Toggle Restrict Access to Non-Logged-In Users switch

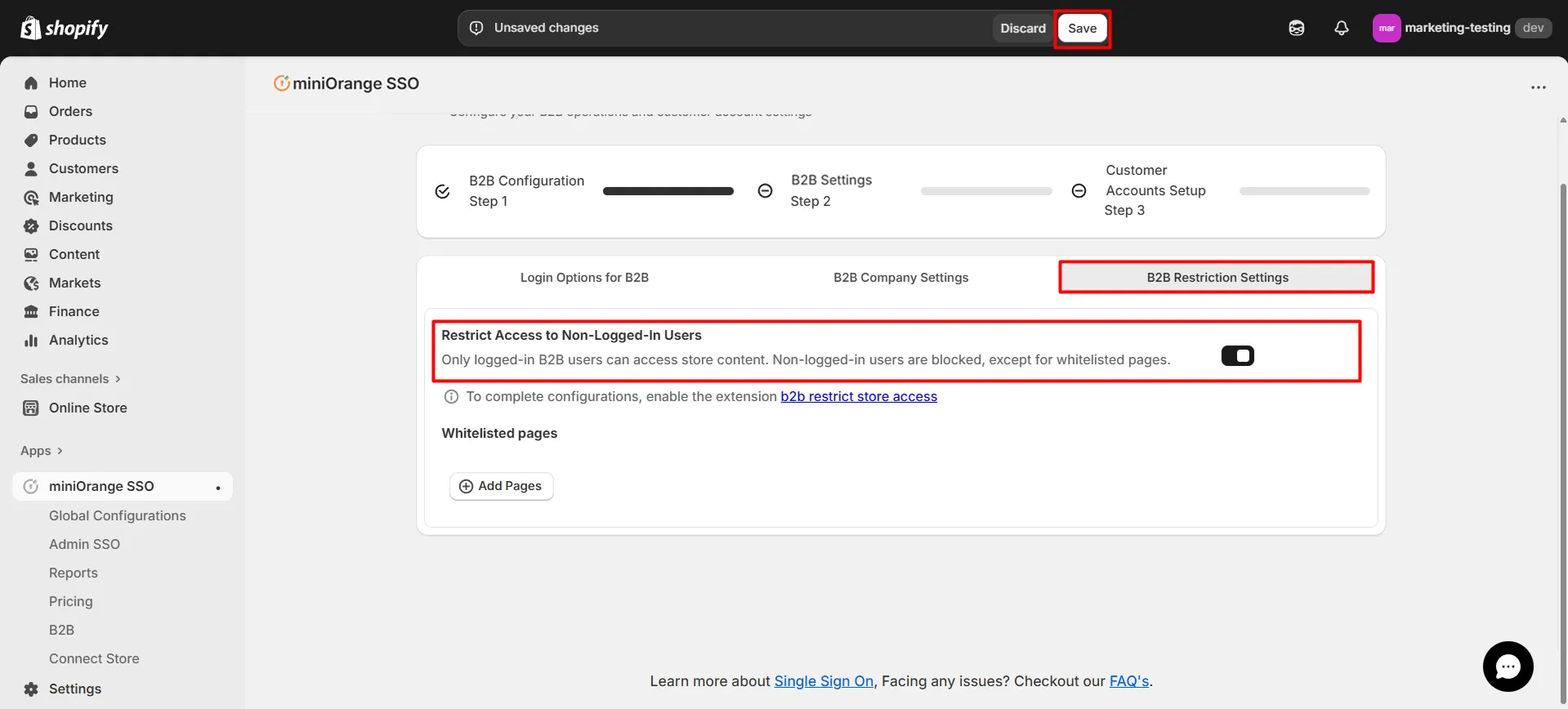coord(1237,356)
